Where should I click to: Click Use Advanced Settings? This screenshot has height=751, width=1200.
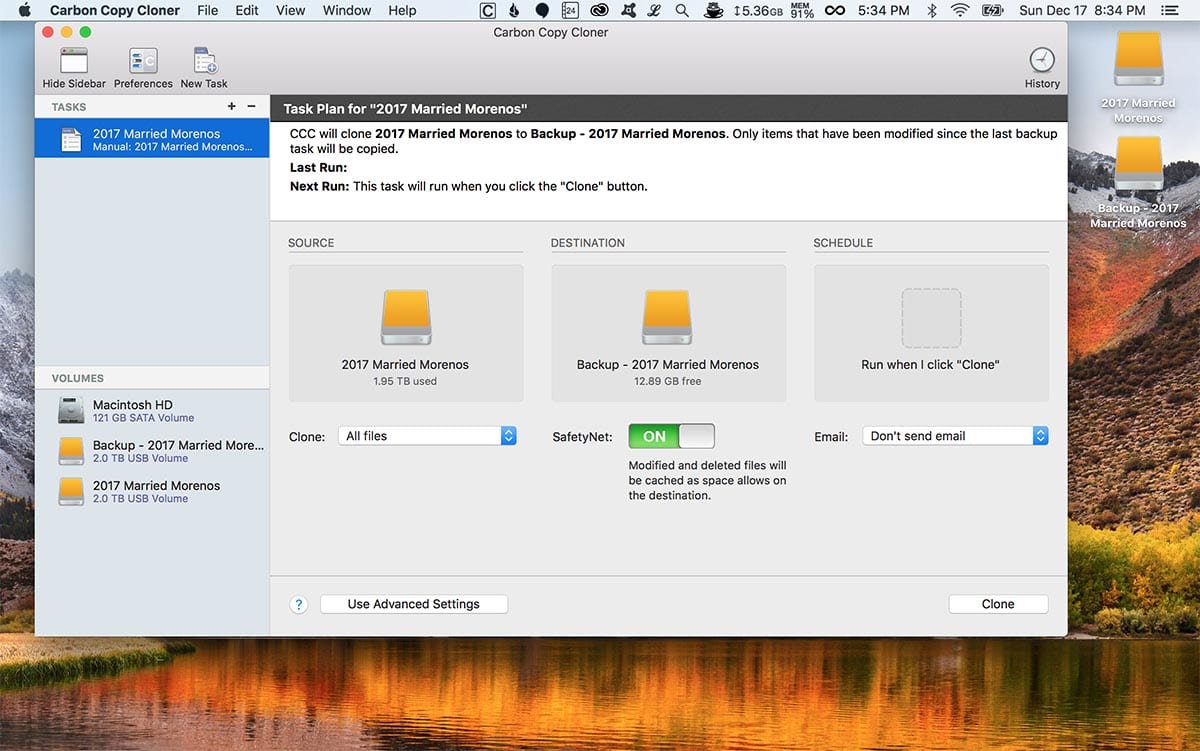[x=413, y=603]
